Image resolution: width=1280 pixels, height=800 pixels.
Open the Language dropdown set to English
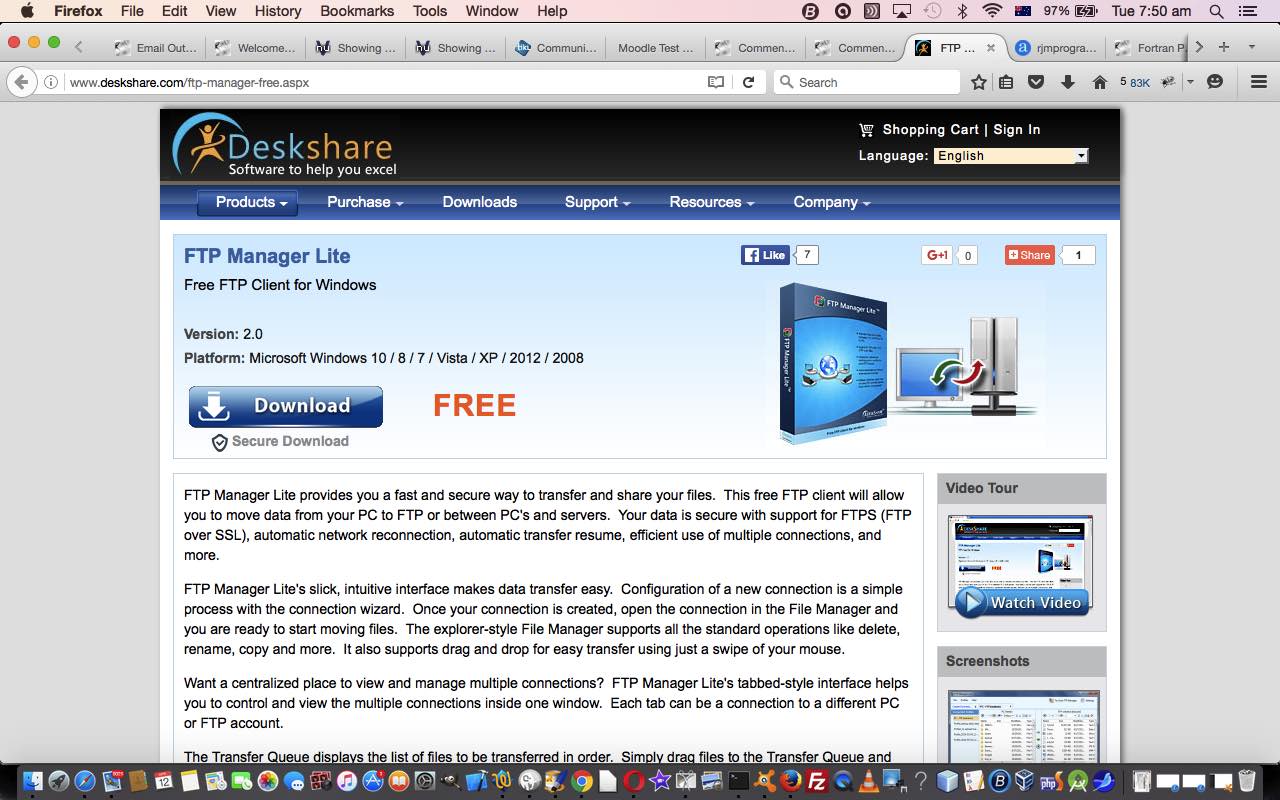point(1010,156)
